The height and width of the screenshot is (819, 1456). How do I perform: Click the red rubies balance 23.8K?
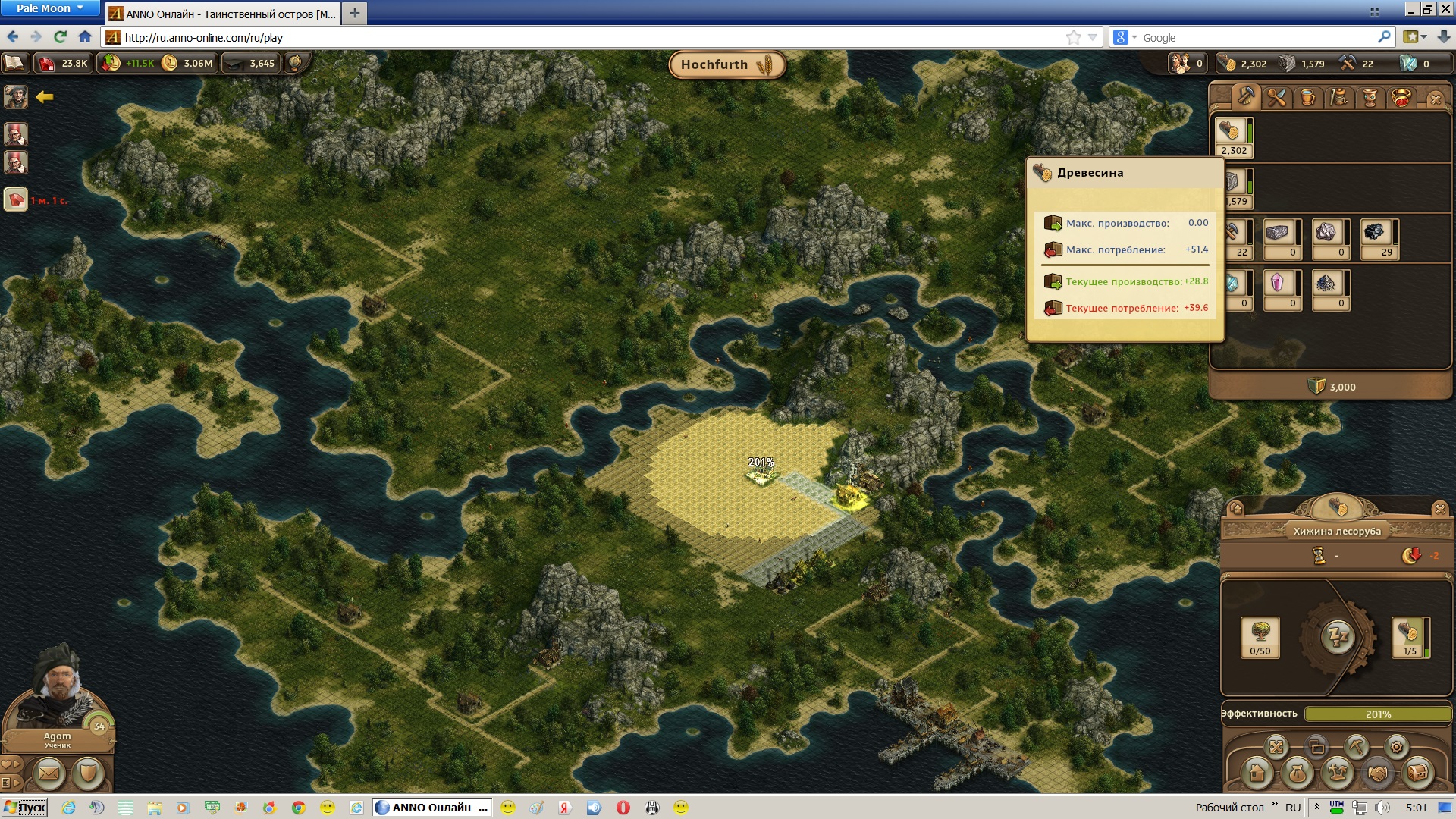coord(63,63)
